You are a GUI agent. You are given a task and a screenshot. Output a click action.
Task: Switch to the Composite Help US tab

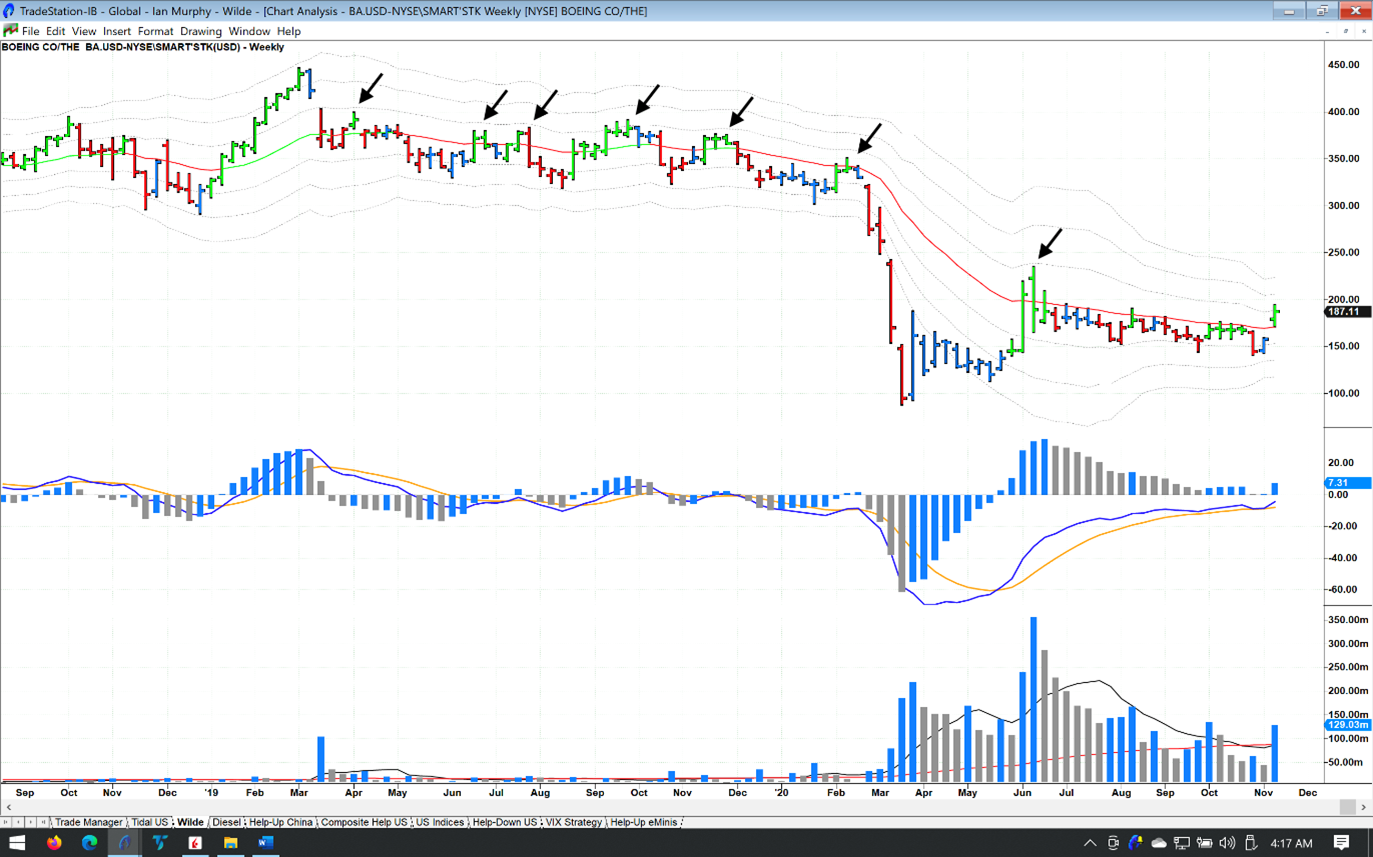[x=364, y=822]
